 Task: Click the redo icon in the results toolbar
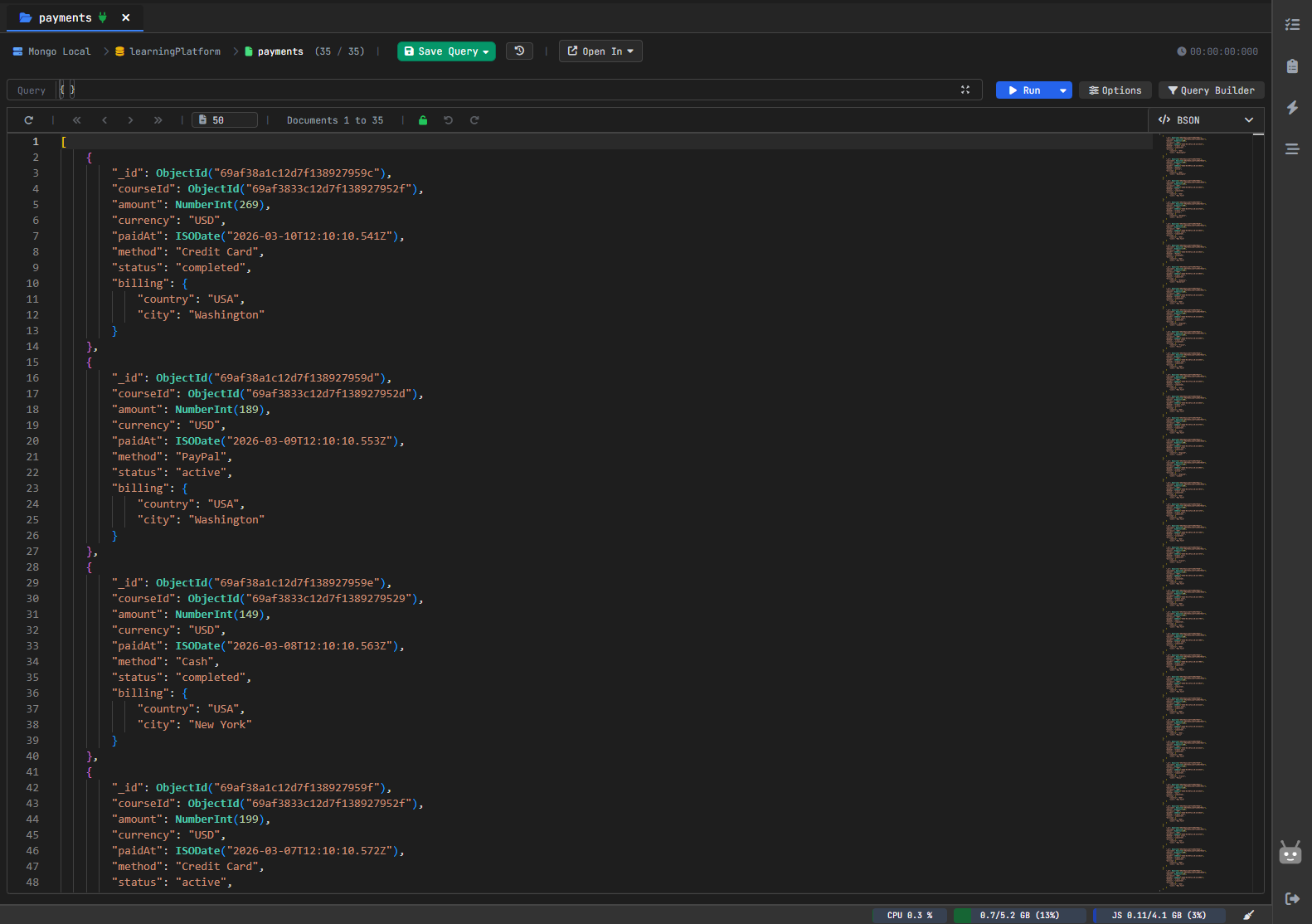(474, 120)
